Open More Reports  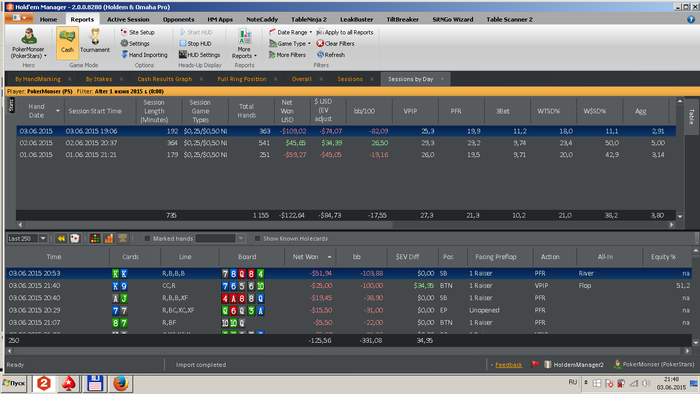point(244,43)
